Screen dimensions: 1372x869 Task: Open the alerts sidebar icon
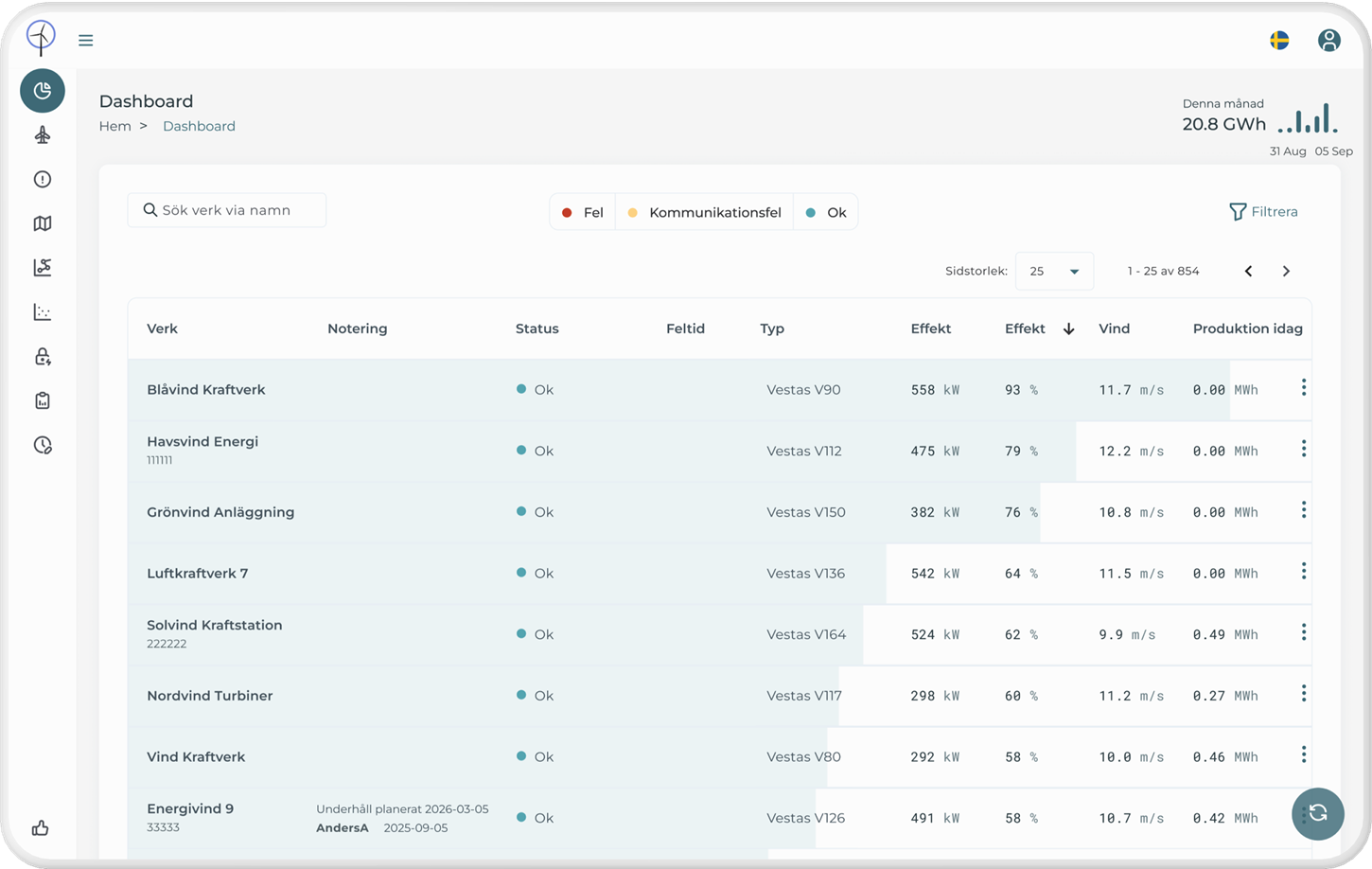click(x=42, y=179)
